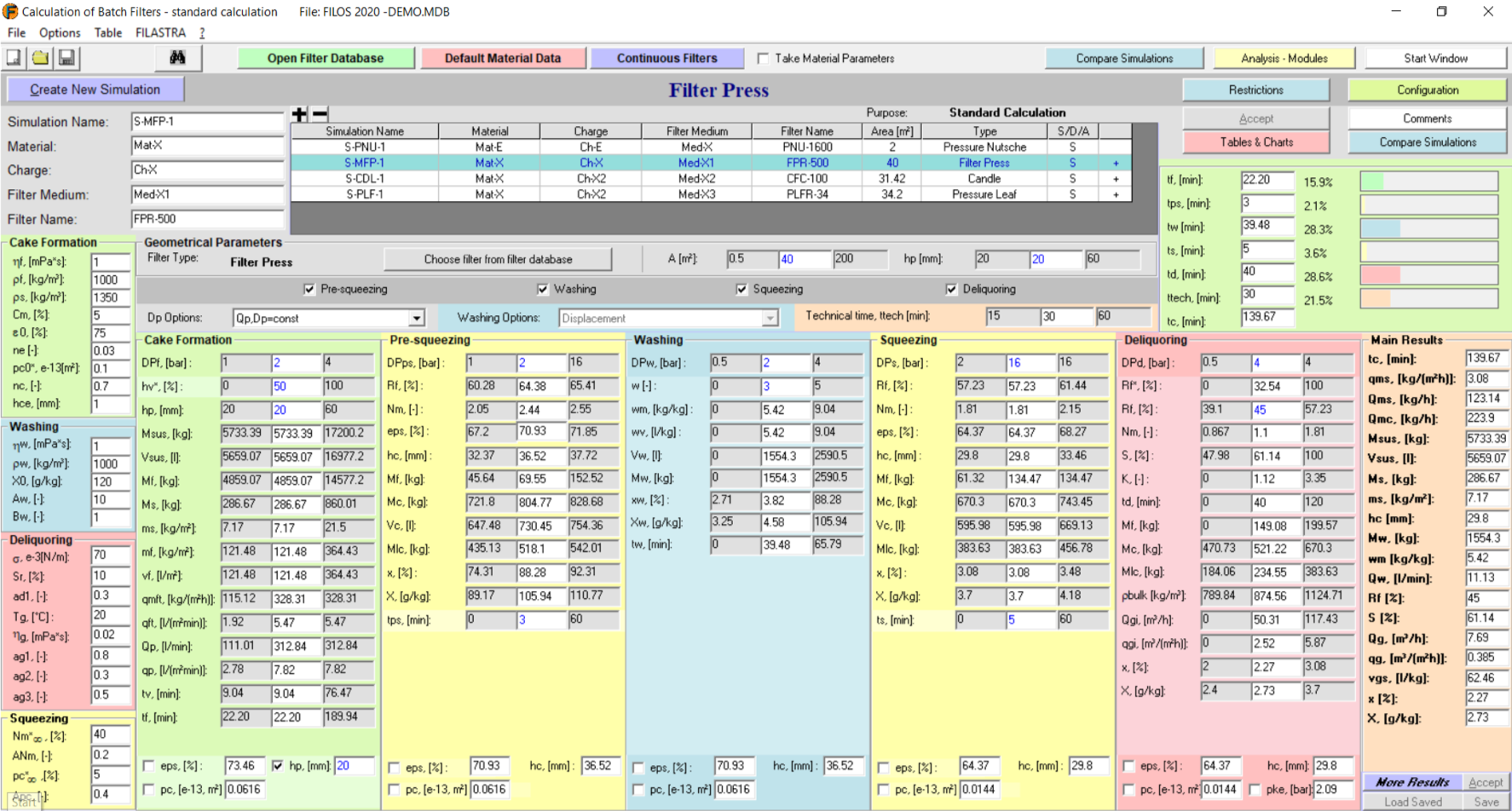Click the Open folder toolbar icon
1512x811 pixels.
[x=40, y=58]
